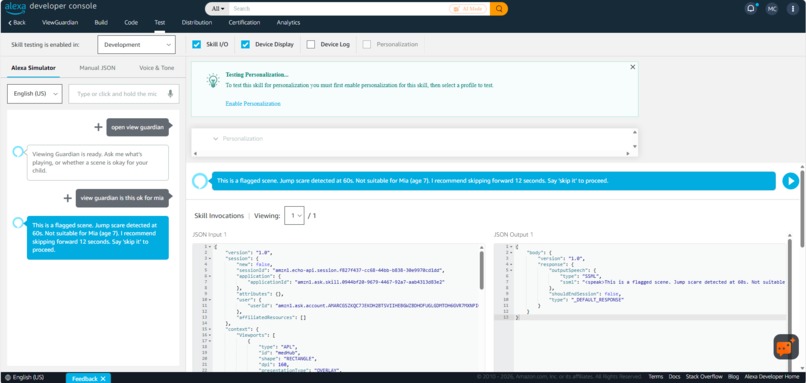Click the Alexa developer console logo

pos(50,7)
